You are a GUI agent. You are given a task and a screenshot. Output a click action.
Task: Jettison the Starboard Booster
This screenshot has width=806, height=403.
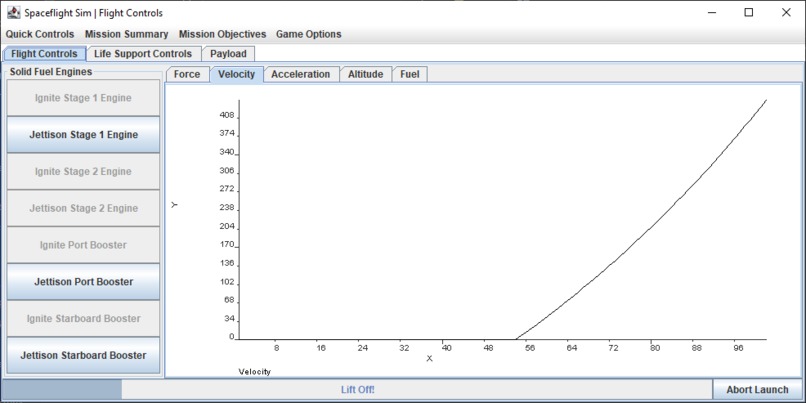(83, 355)
